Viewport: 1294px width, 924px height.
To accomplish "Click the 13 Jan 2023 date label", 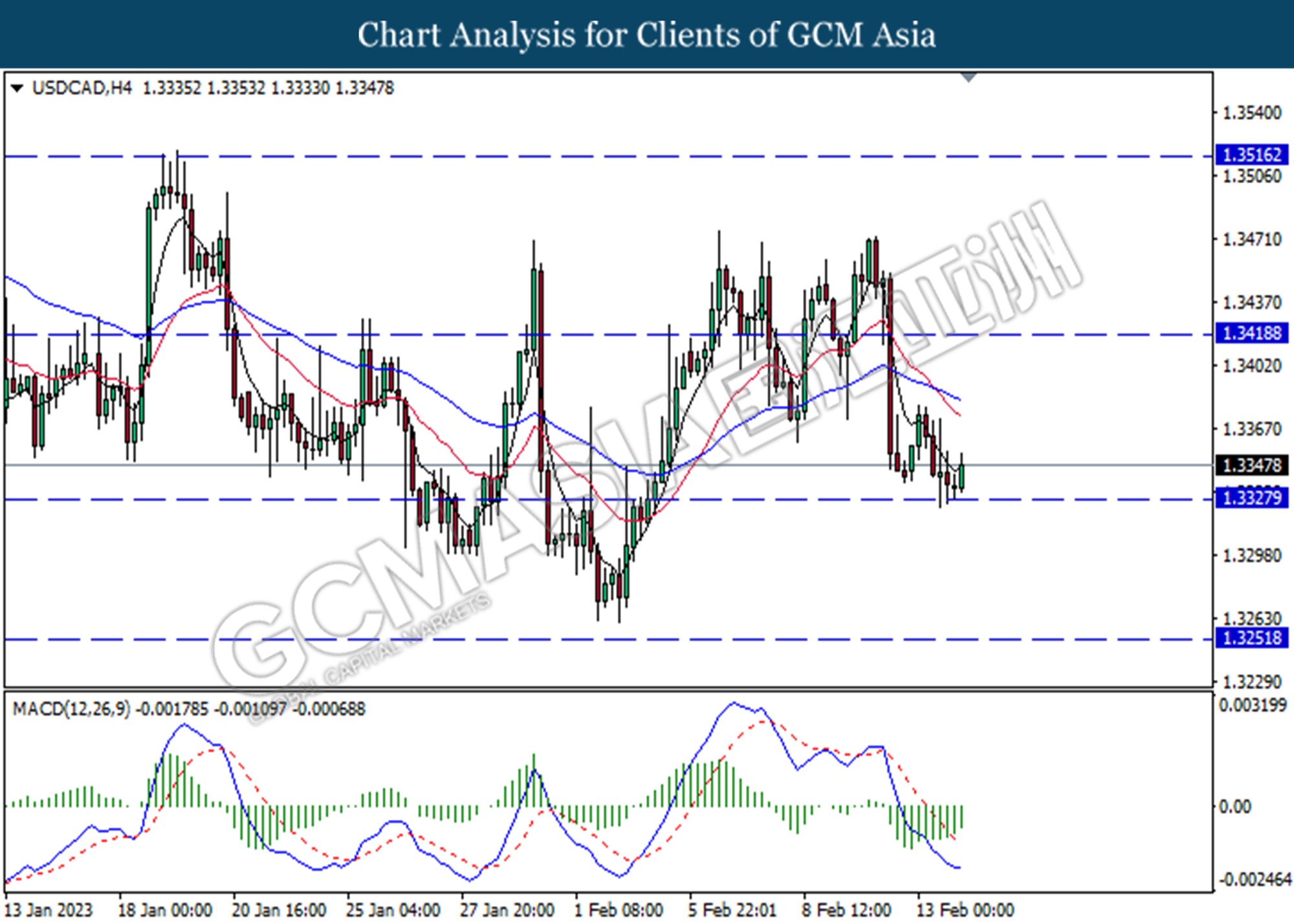I will click(x=49, y=910).
